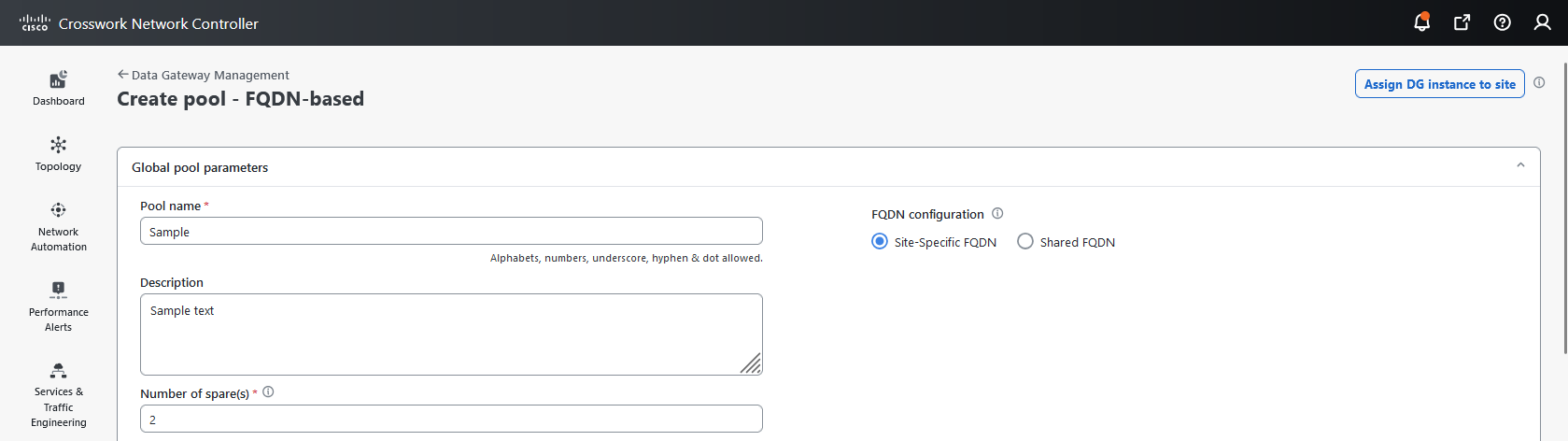1568x441 pixels.
Task: Open the help question mark icon
Action: point(1503,22)
